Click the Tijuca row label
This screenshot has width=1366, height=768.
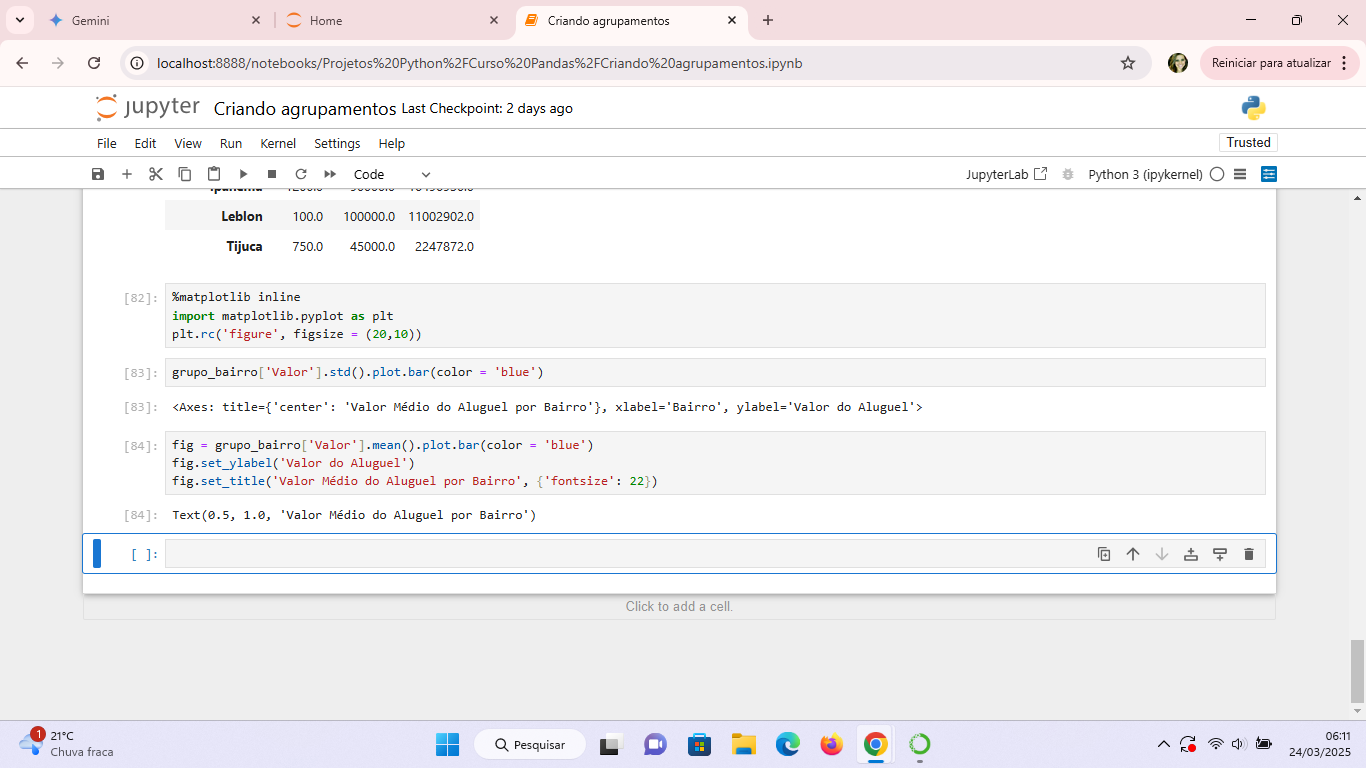click(244, 246)
